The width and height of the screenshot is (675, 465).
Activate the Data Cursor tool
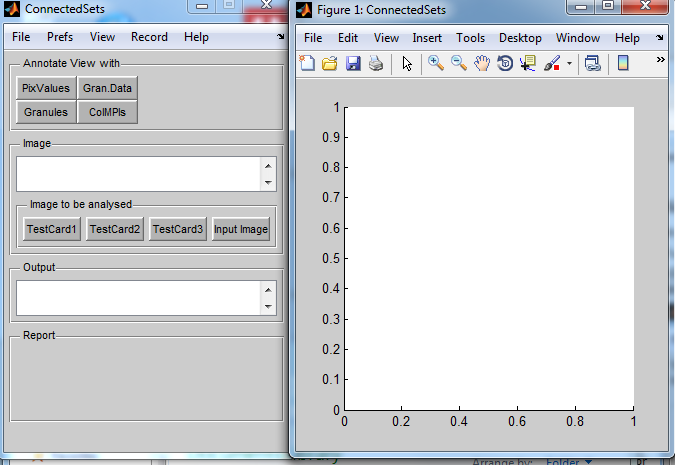click(x=527, y=64)
